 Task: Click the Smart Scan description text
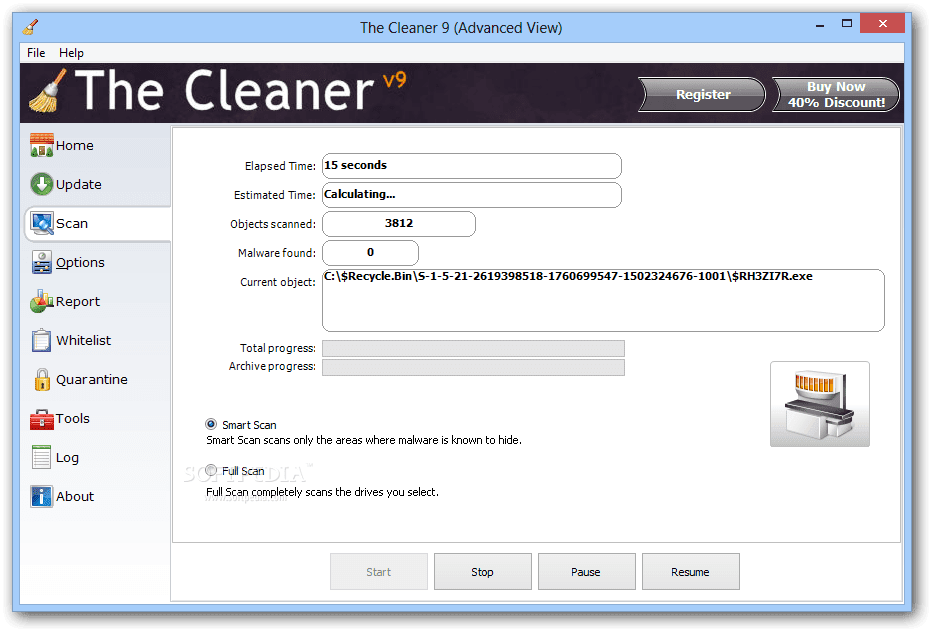364,441
